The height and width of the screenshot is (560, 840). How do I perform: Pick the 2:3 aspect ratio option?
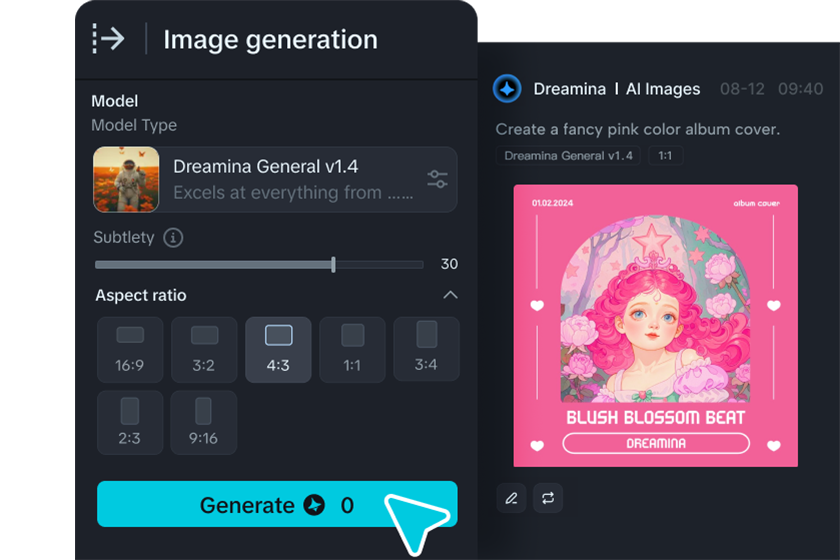point(130,423)
